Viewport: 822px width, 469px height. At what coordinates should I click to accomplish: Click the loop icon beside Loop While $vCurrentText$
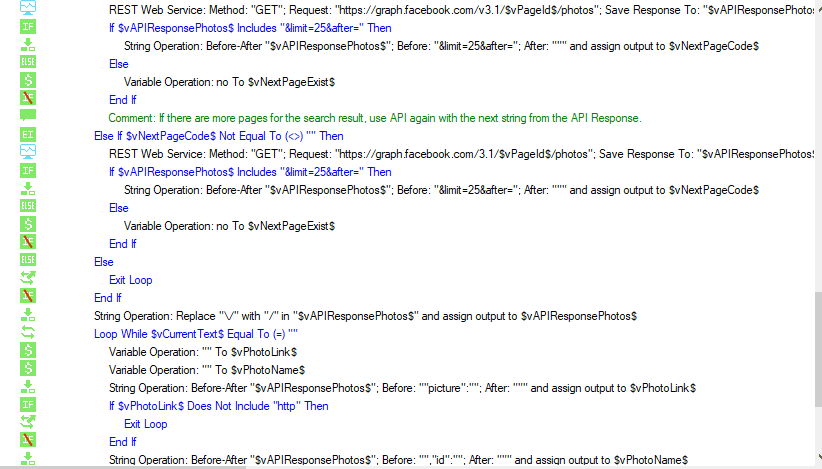click(28, 332)
